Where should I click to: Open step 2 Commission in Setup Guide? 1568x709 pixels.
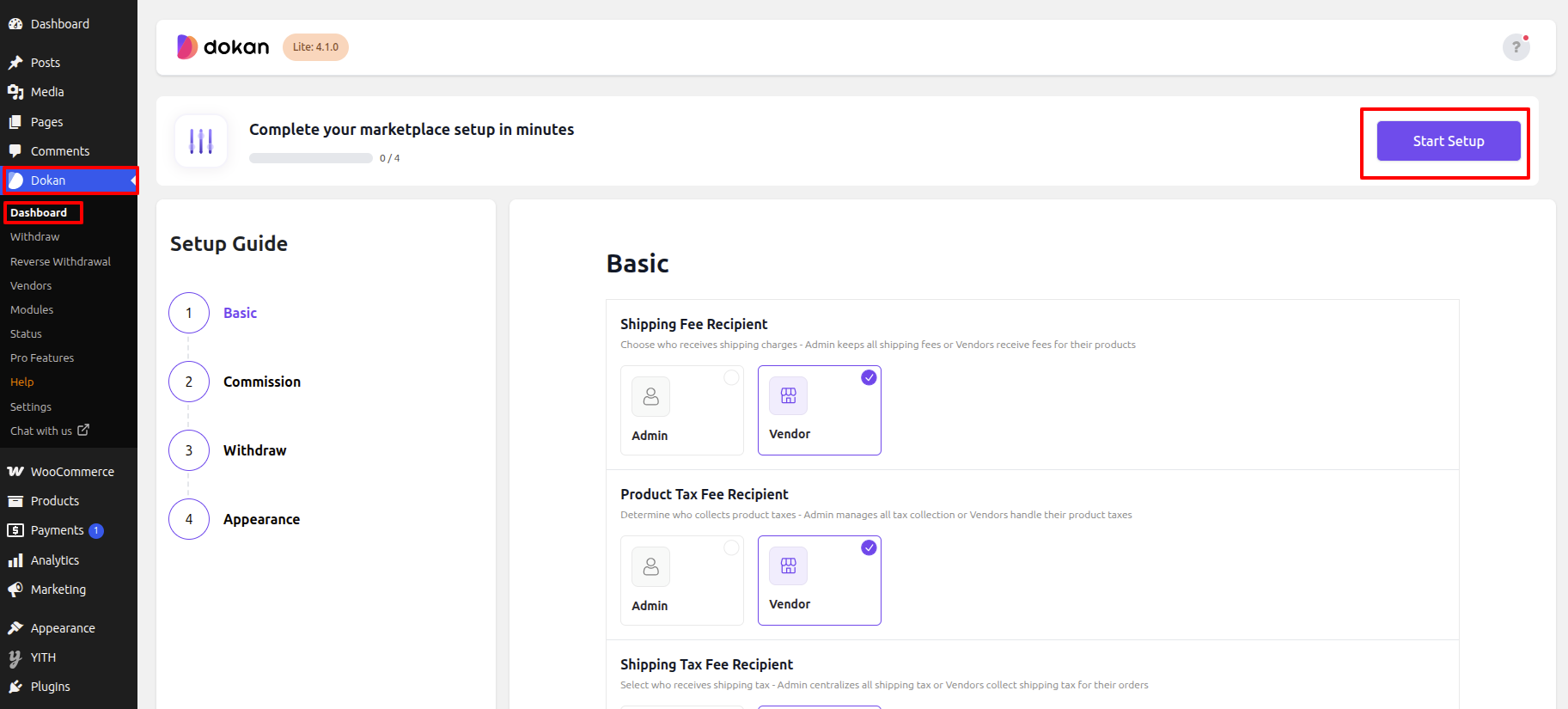pos(261,382)
